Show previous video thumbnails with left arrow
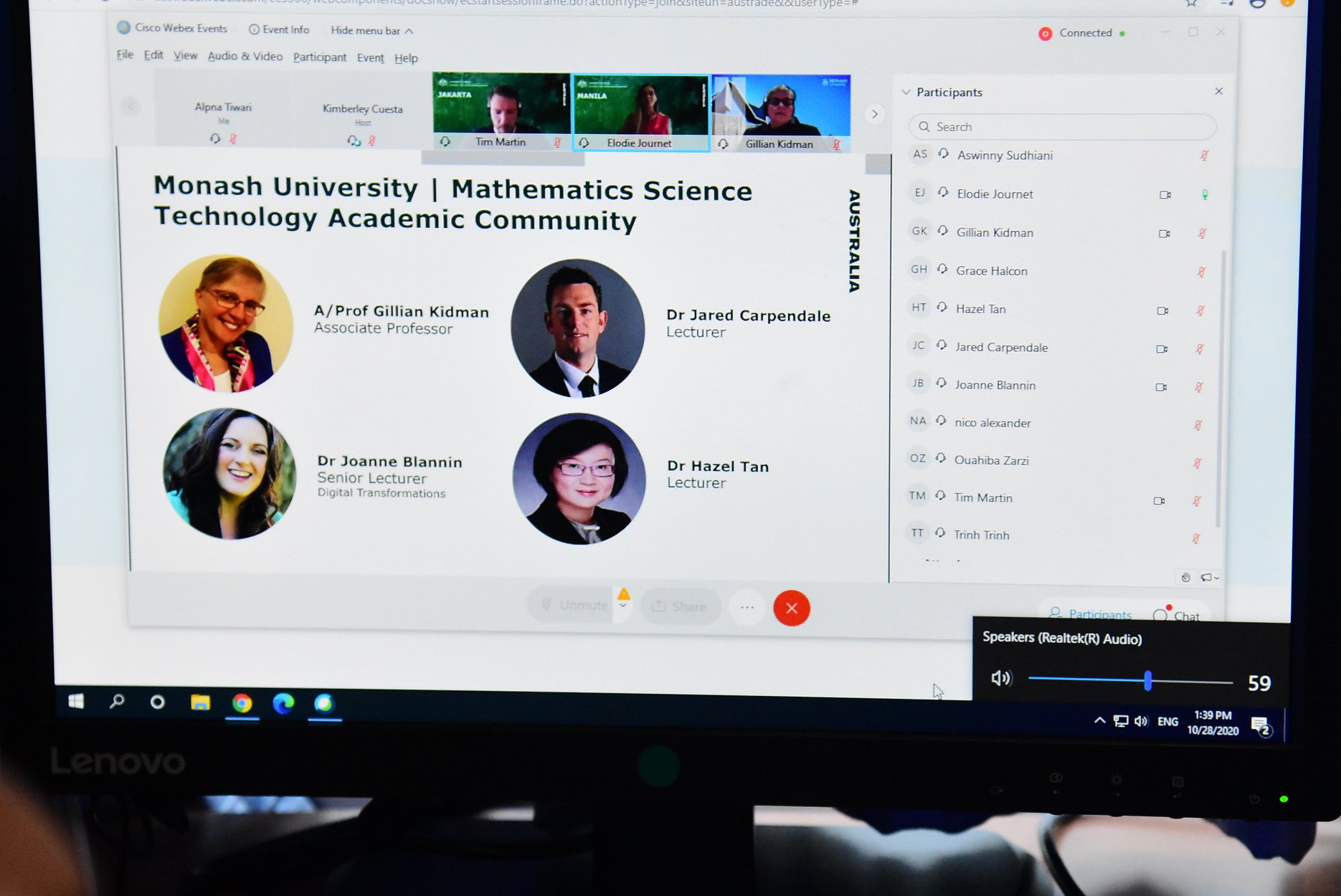Viewport: 1341px width, 896px height. (x=131, y=108)
